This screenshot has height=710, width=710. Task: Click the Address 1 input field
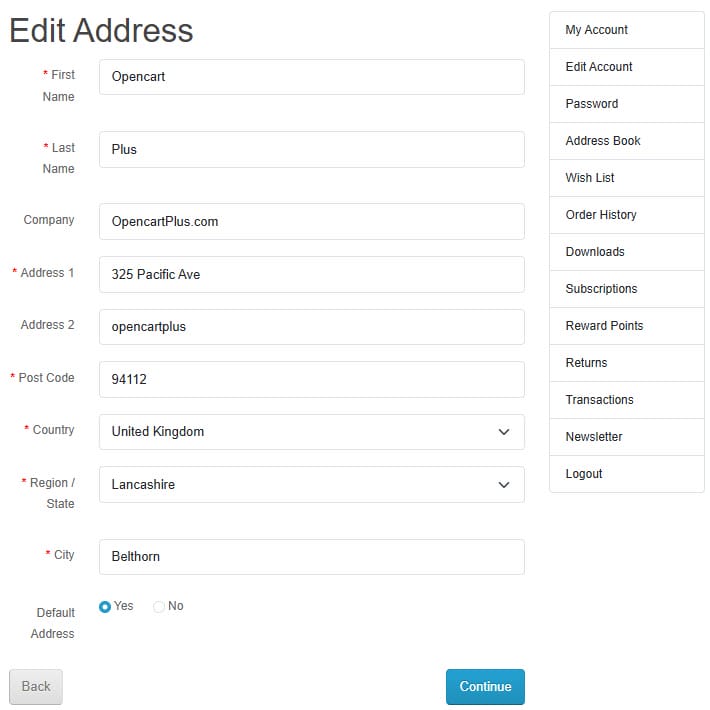click(x=312, y=274)
